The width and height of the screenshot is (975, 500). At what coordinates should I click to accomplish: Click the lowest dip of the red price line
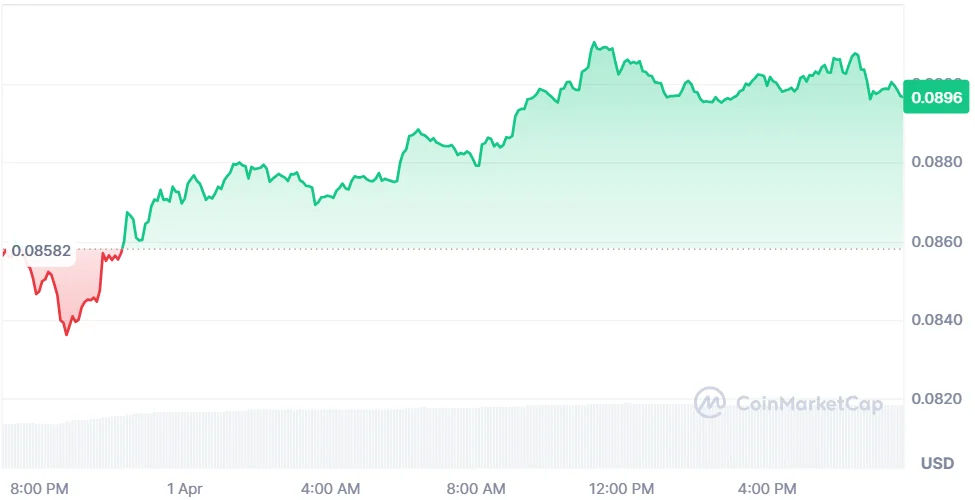(x=67, y=334)
